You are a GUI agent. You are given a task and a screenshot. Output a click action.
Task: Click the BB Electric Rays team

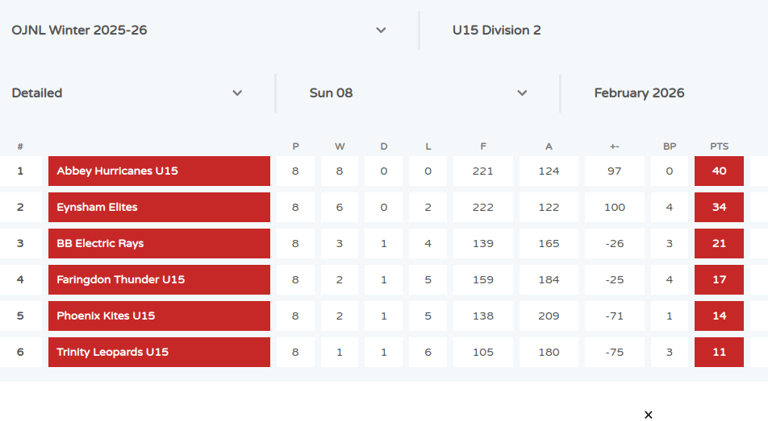tap(159, 243)
